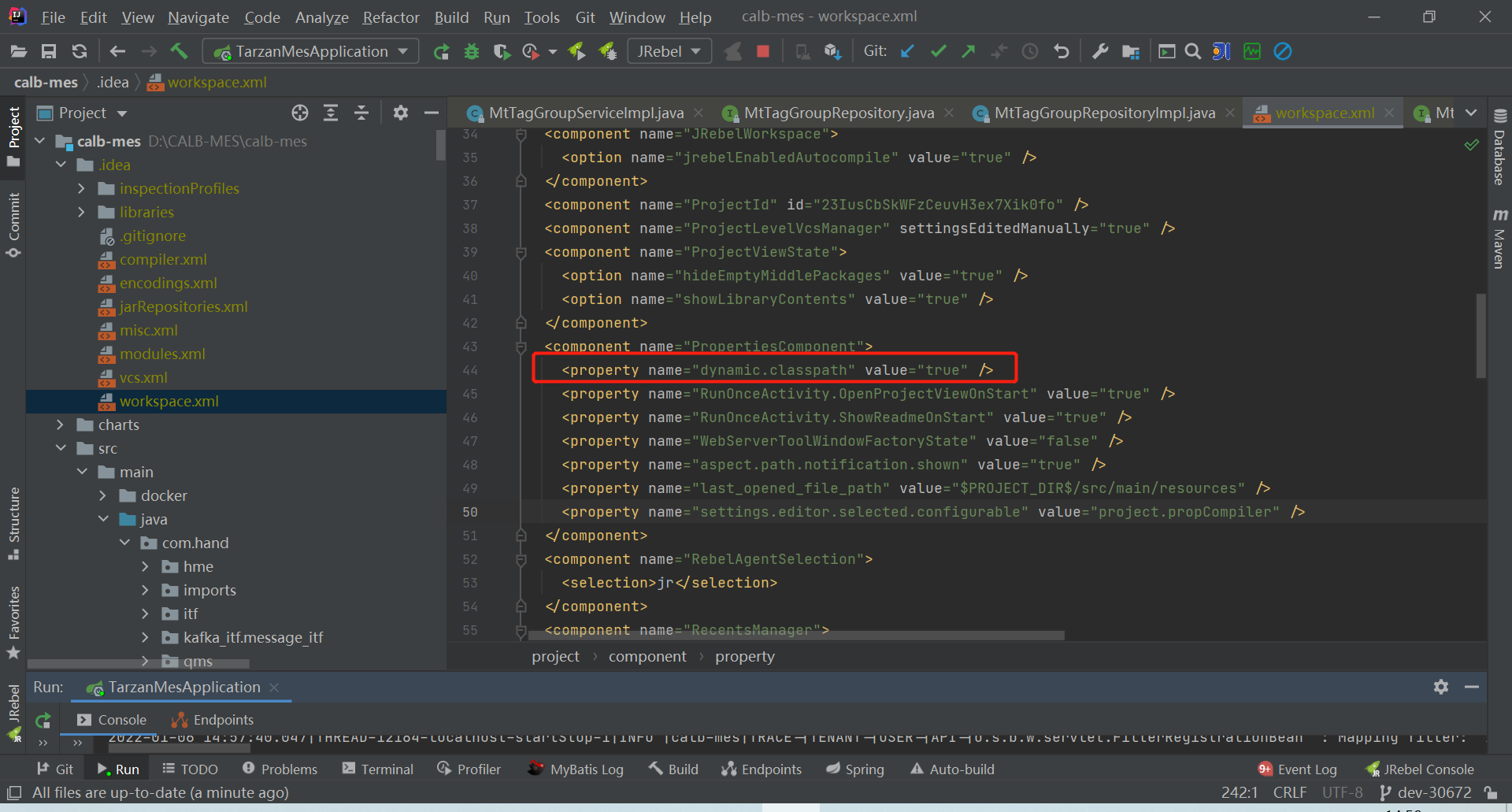Image resolution: width=1512 pixels, height=812 pixels.
Task: Change CRLF line separator in status bar
Action: tap(1290, 793)
